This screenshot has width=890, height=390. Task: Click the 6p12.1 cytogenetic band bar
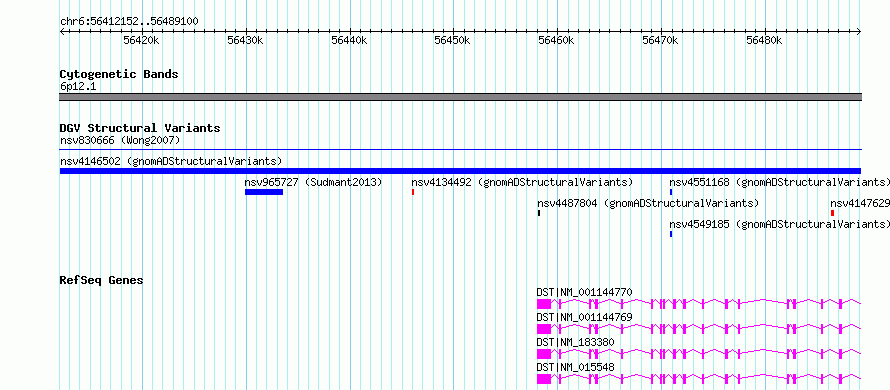tap(460, 97)
